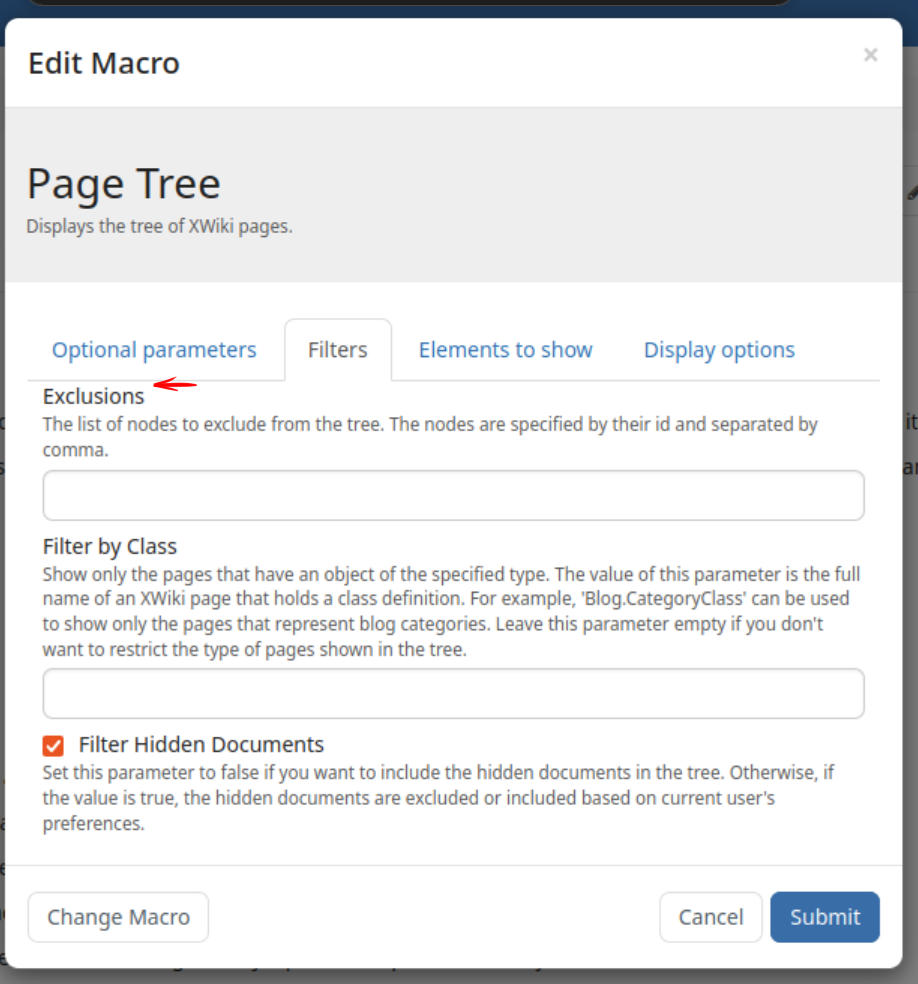This screenshot has width=918, height=984.
Task: Click the Edit Macro dialog title
Action: coord(104,63)
